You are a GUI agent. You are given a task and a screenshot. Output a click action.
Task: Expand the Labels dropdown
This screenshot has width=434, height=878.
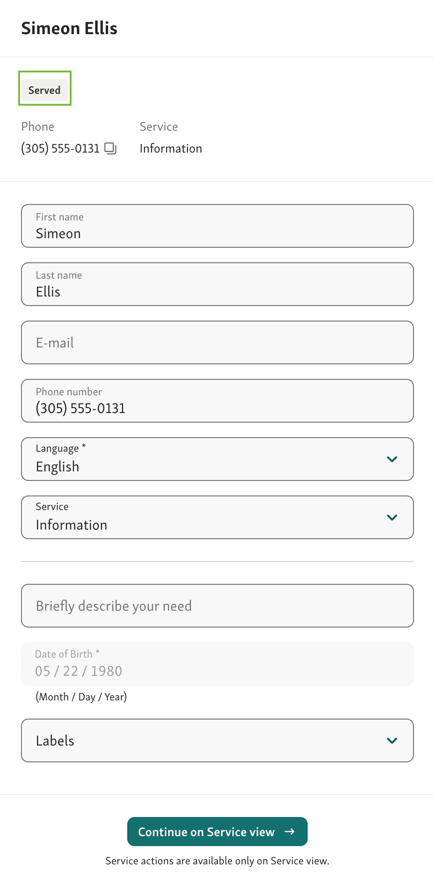[217, 741]
